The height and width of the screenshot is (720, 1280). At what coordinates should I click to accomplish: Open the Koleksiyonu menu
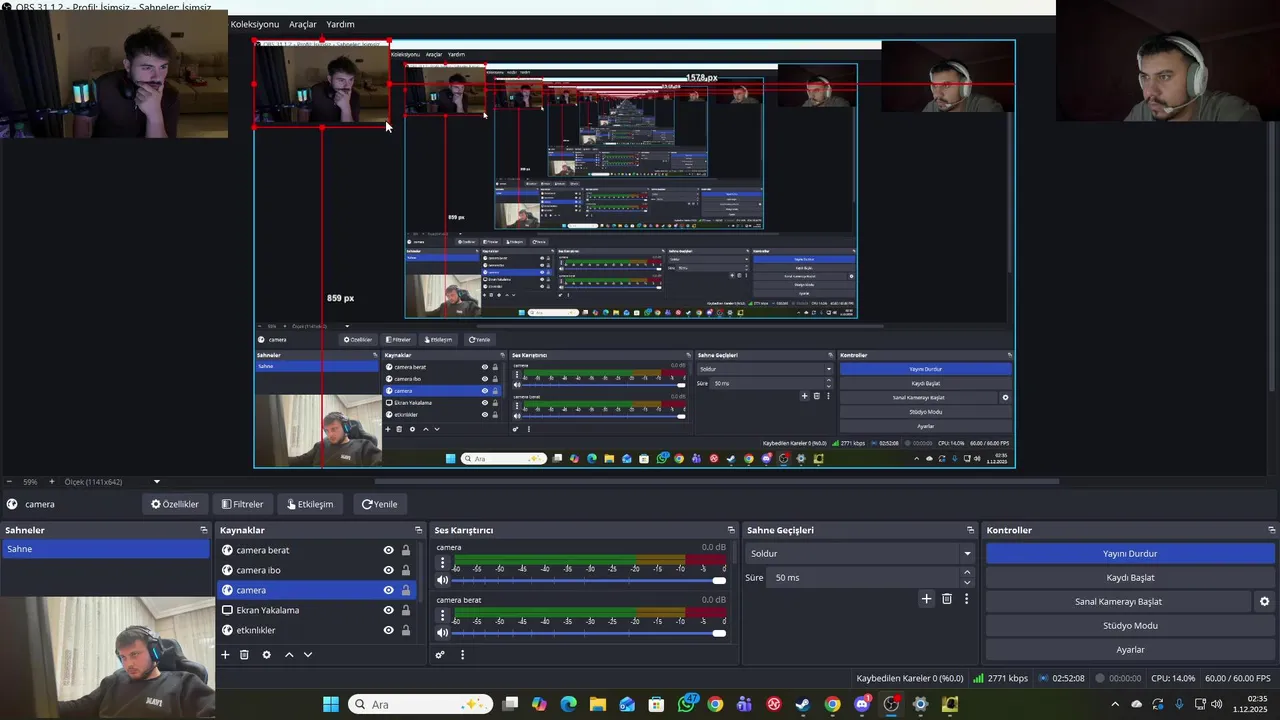(x=255, y=24)
